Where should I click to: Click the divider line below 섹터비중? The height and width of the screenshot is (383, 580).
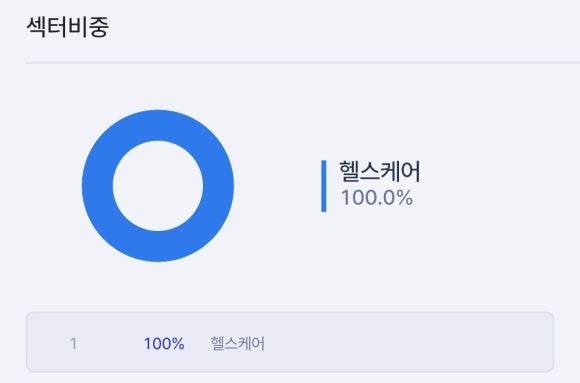pos(303,63)
